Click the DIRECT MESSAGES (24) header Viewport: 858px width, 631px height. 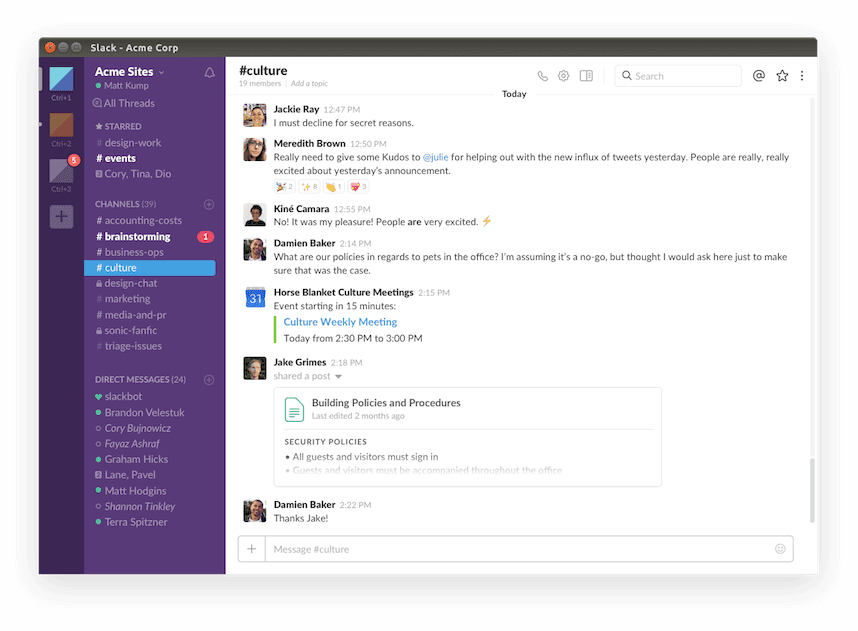click(140, 379)
